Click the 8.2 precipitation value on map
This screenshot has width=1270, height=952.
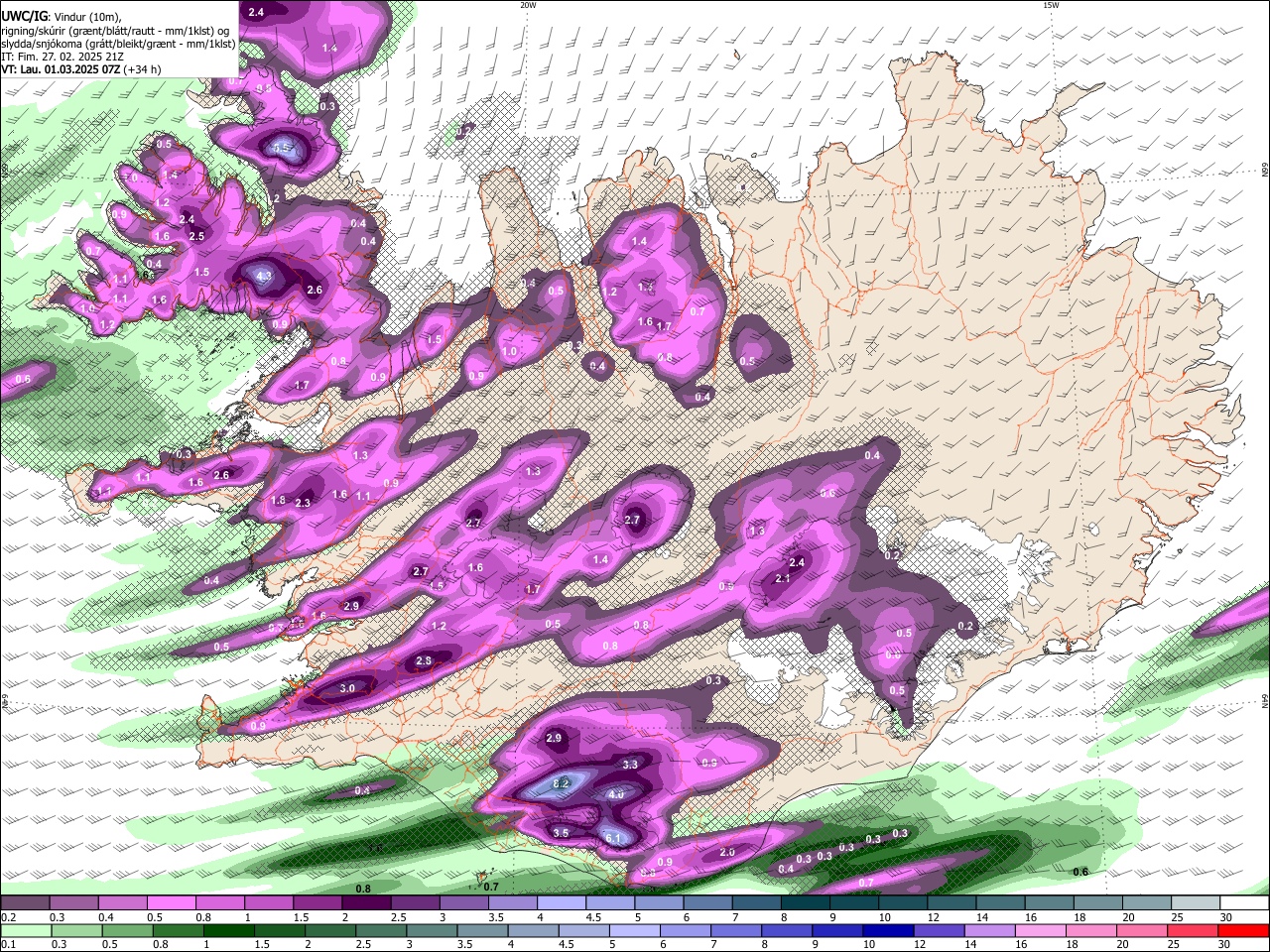pos(561,783)
